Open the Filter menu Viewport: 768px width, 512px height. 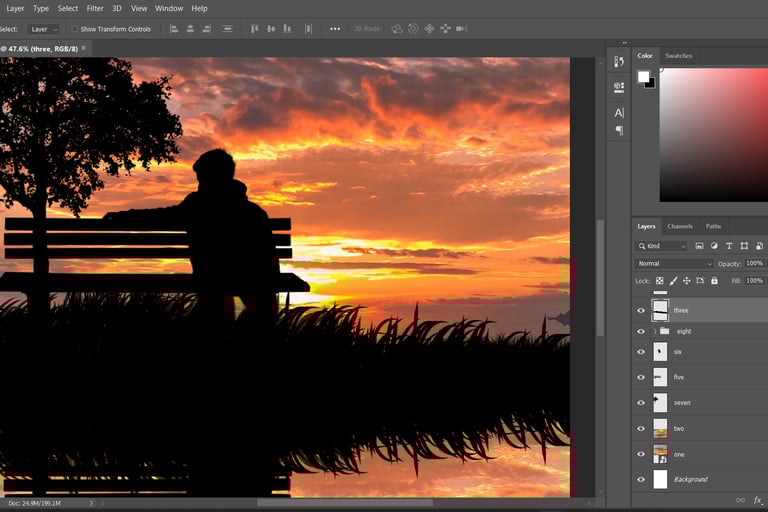95,8
